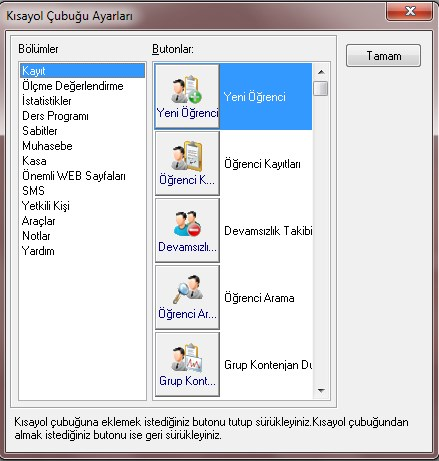
Task: Select the Sabitler section
Action: click(40, 131)
